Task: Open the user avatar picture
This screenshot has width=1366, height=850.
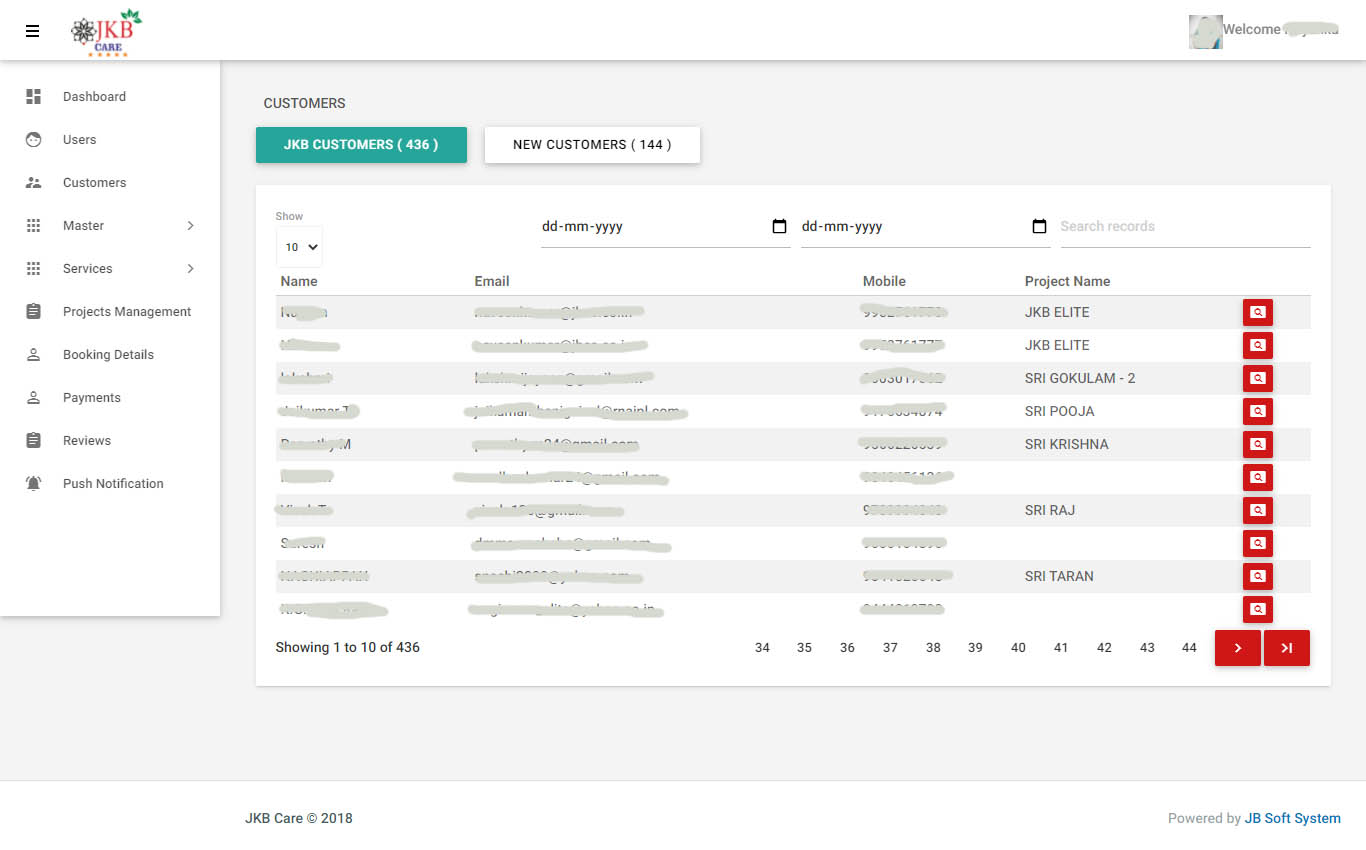Action: 1205,32
